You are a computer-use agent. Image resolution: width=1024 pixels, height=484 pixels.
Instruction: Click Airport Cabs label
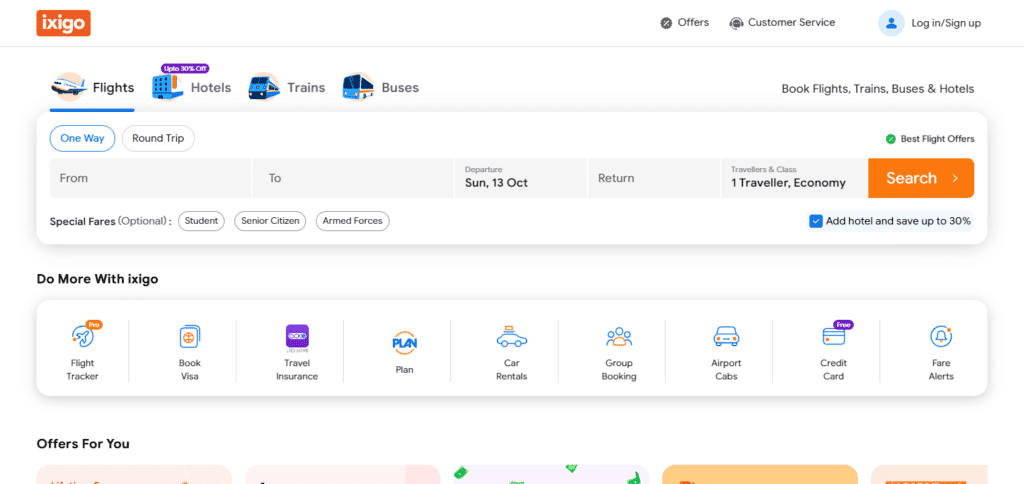click(x=726, y=370)
